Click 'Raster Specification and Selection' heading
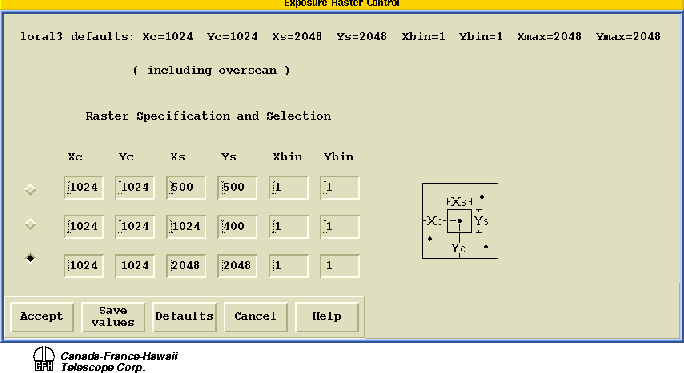 (x=208, y=116)
